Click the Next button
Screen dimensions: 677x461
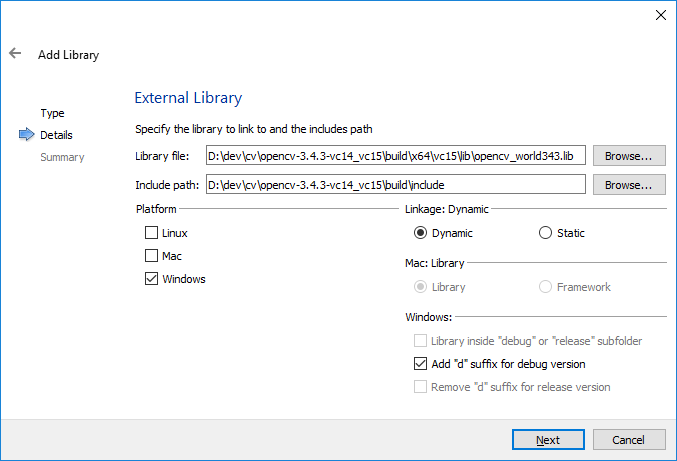coord(548,439)
